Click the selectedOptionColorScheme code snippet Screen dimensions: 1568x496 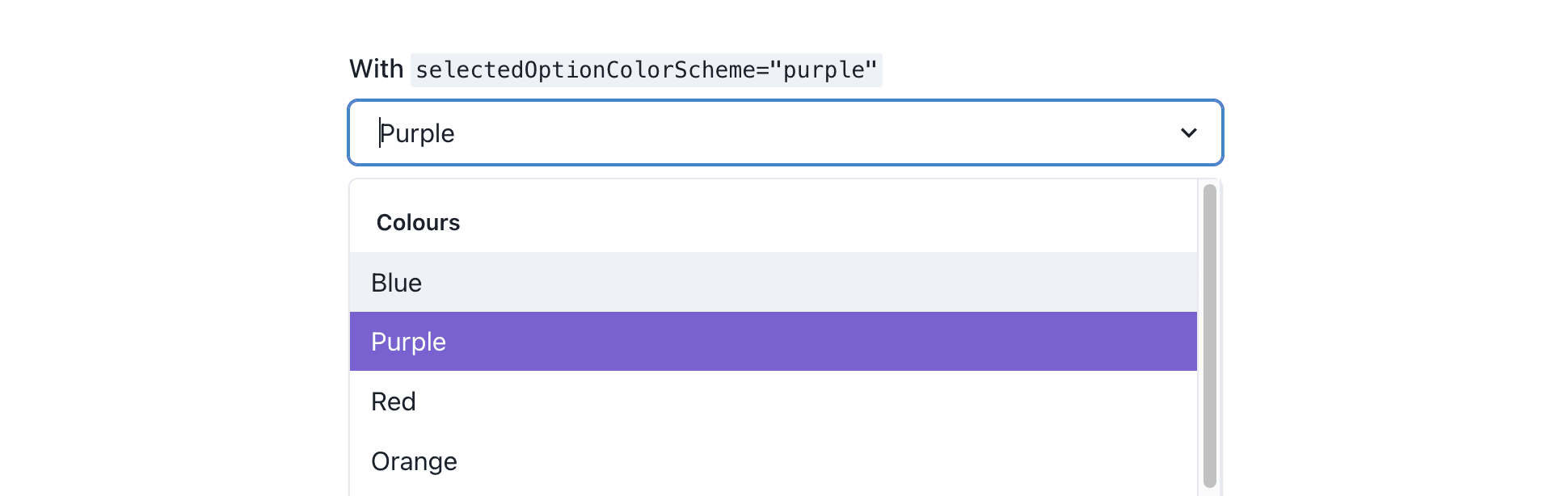click(645, 70)
